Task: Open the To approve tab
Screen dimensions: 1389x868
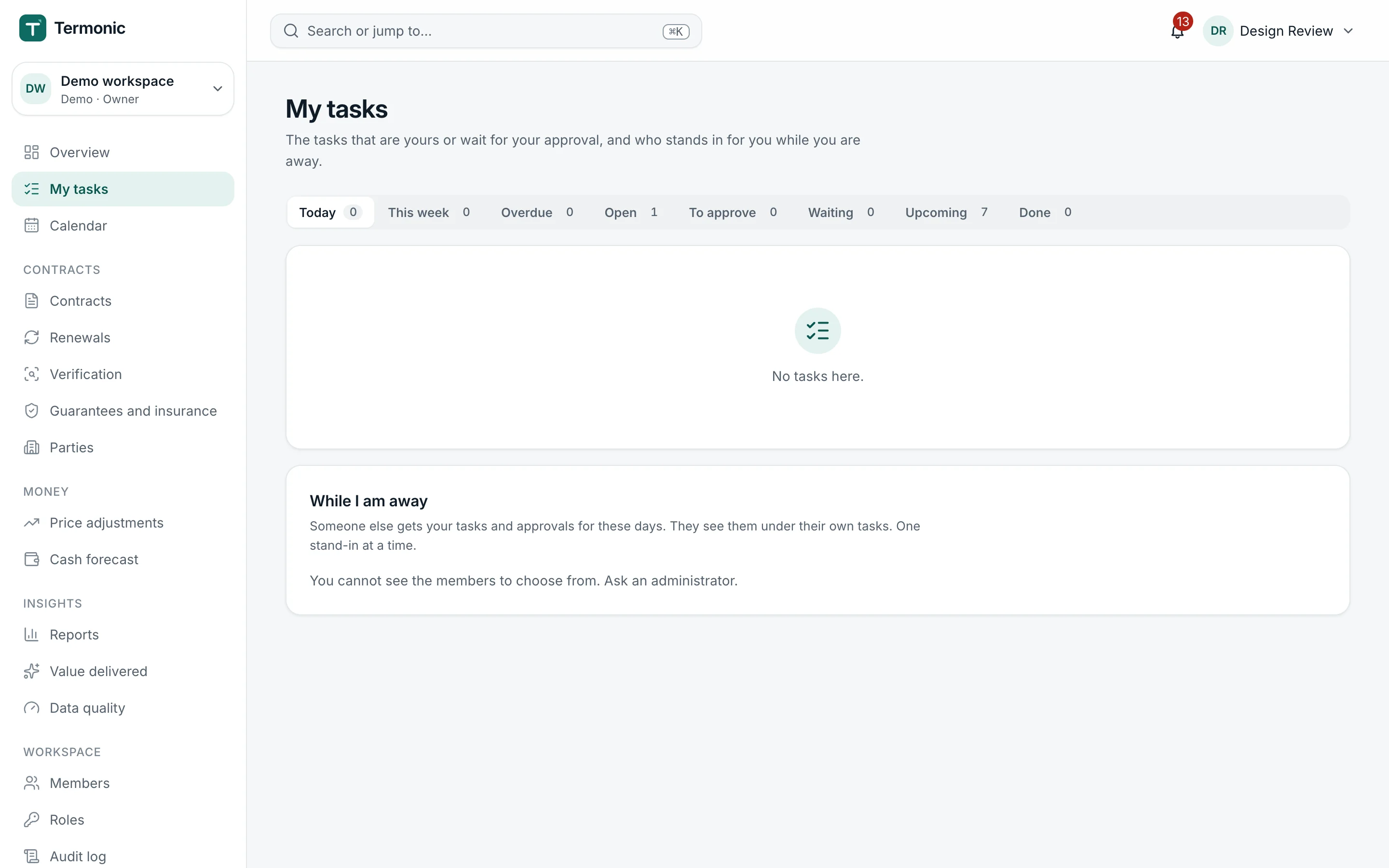Action: [733, 212]
